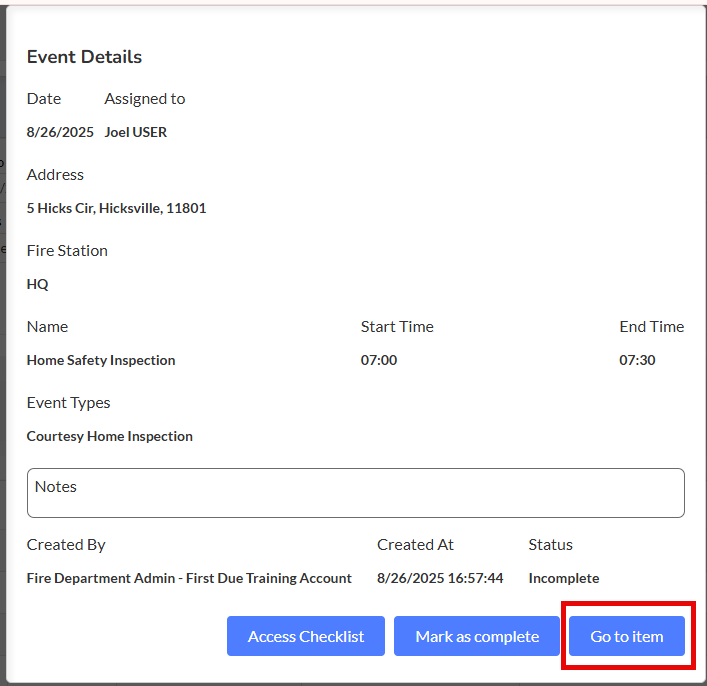
Task: Click the event name Home Safety Inspection
Action: tap(101, 360)
